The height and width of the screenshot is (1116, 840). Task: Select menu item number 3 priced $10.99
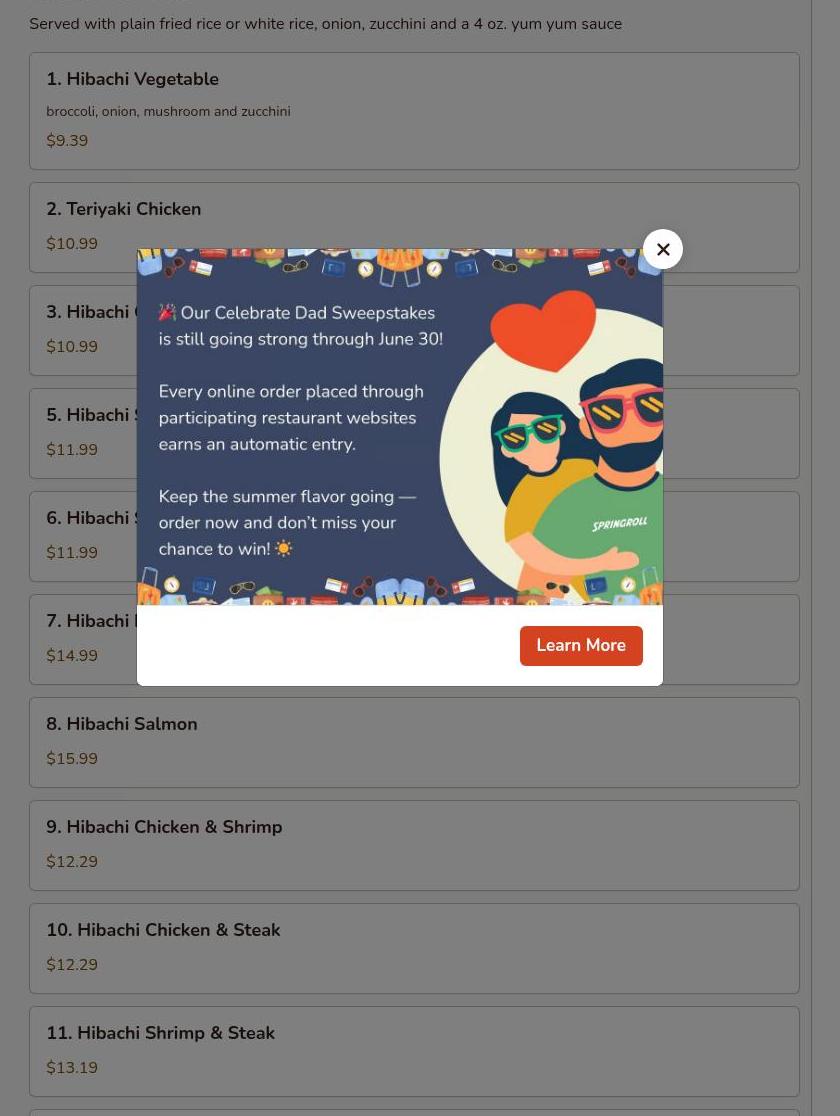83,330
